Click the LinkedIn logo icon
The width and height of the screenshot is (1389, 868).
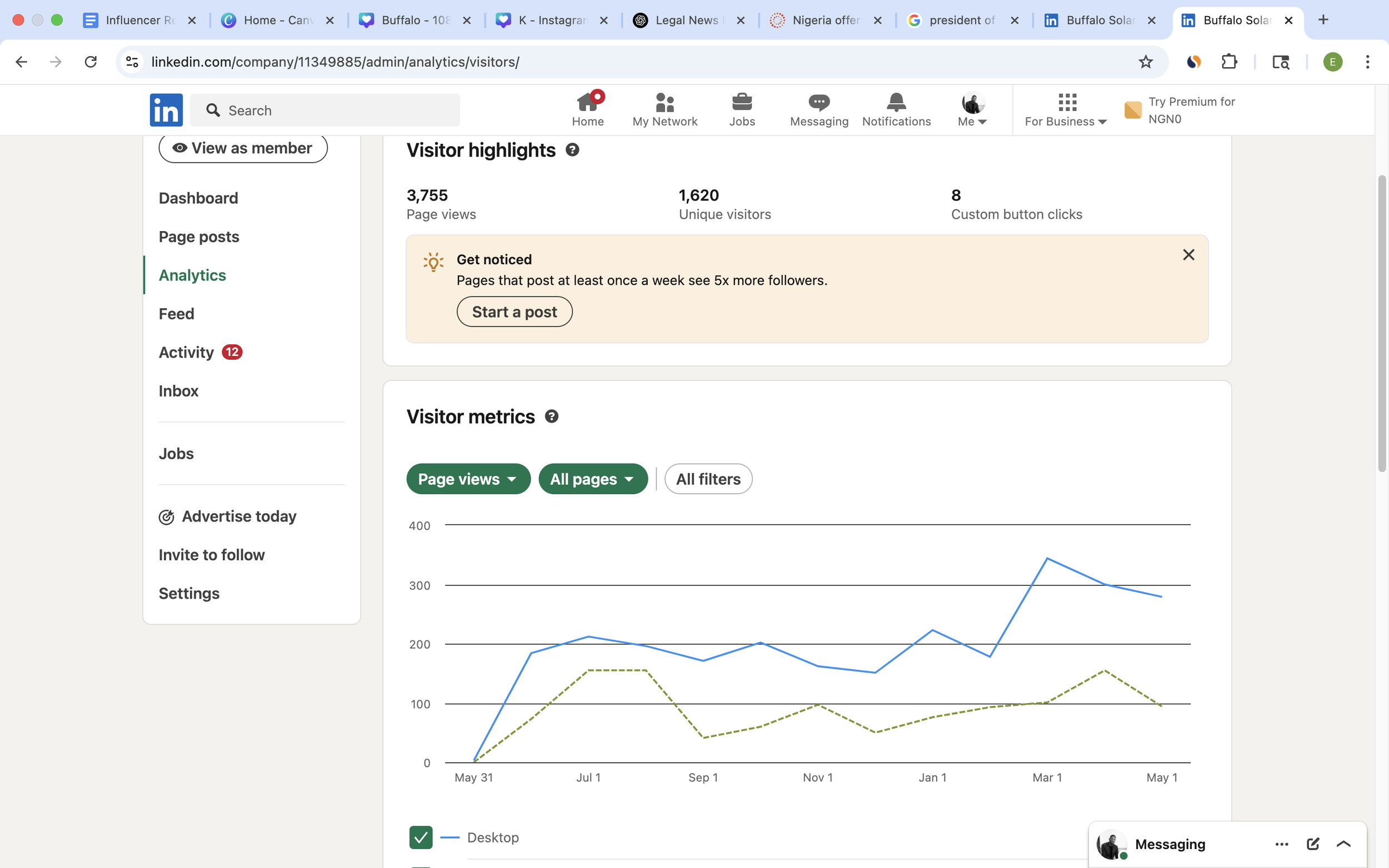166,109
